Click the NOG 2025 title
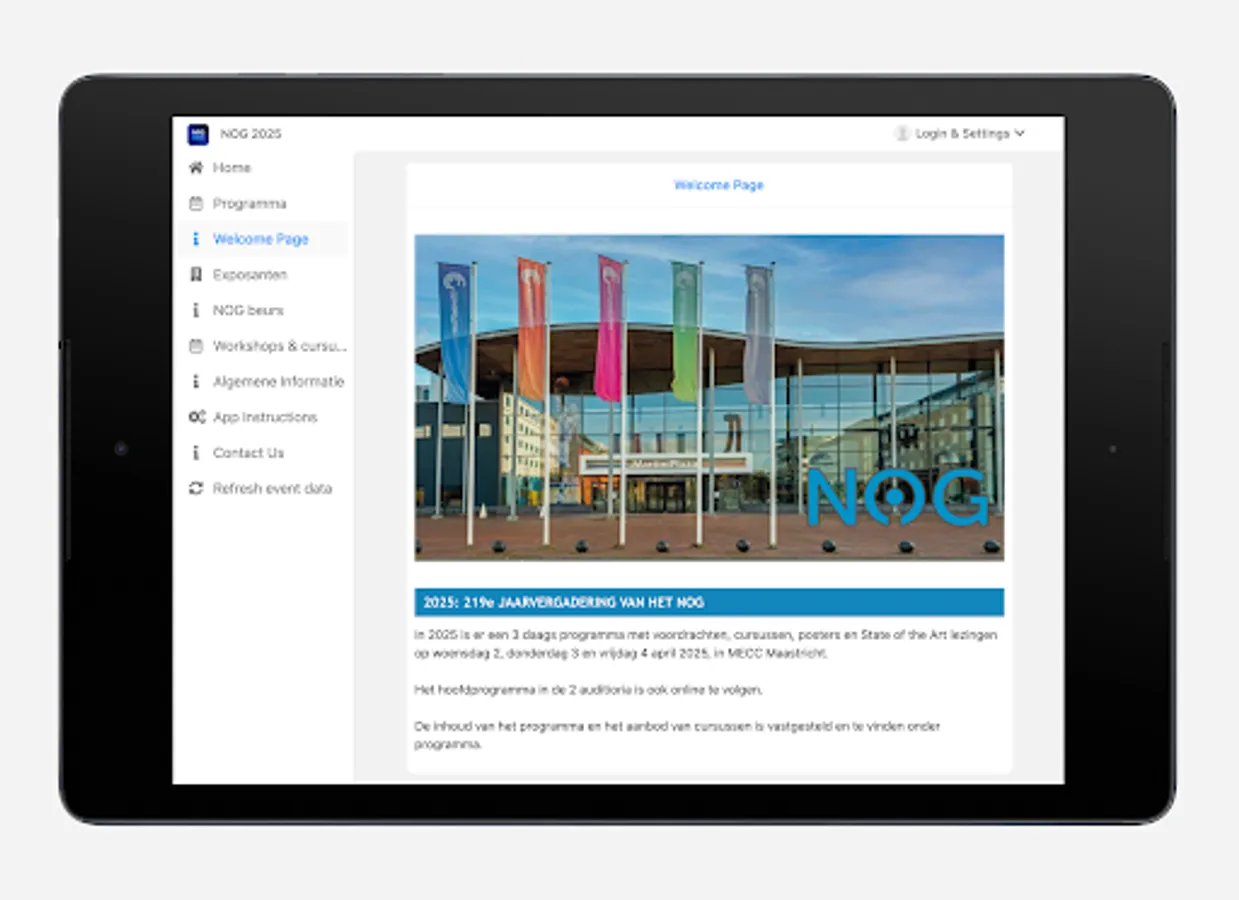This screenshot has height=900, width=1239. tap(251, 134)
